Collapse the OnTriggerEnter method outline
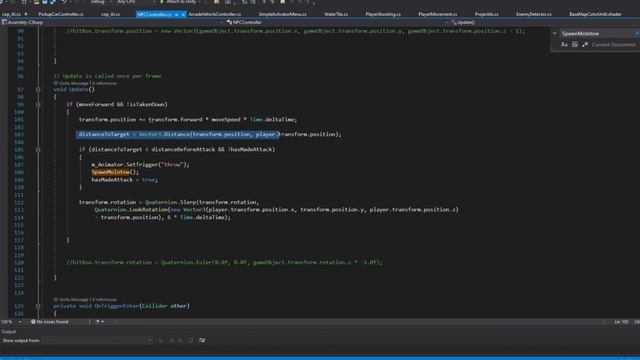This screenshot has height=360, width=640. (x=38, y=306)
